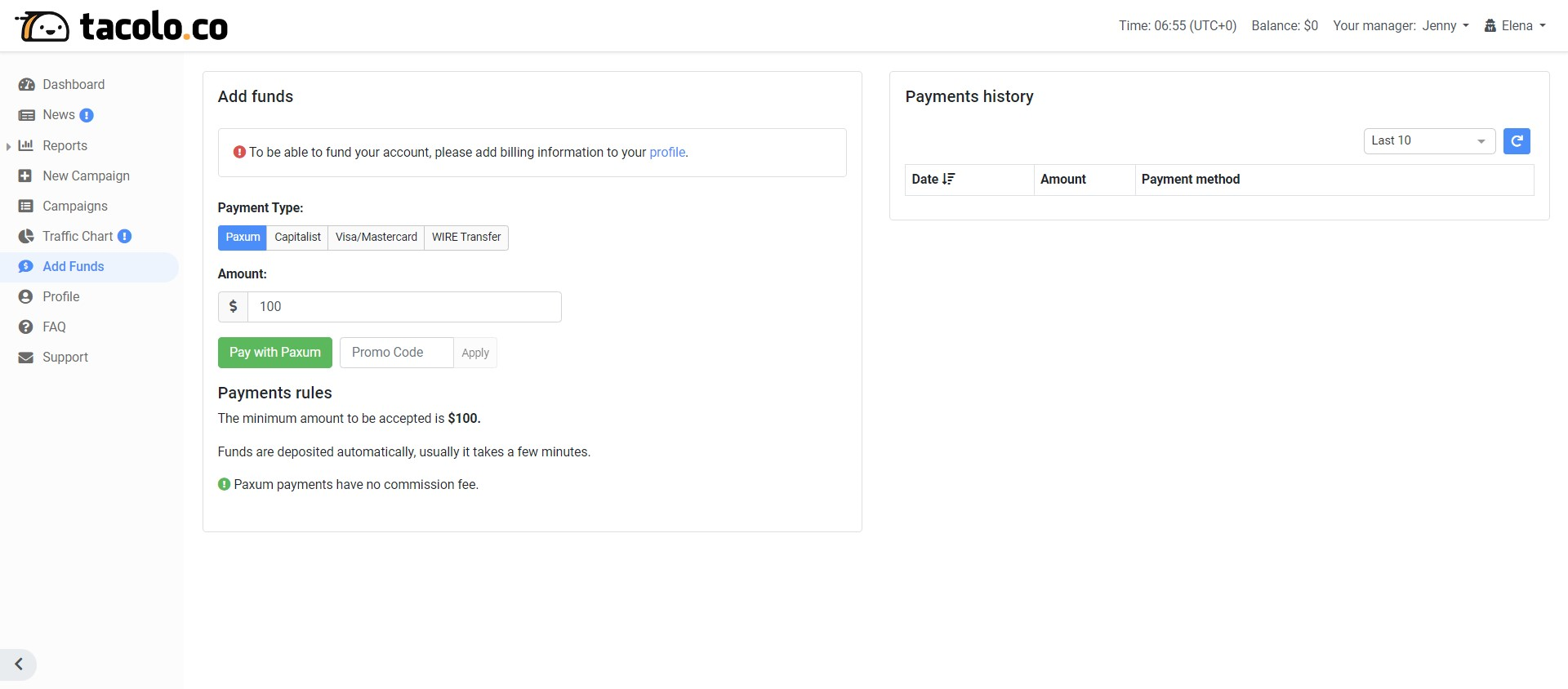
Task: Open the Last 10 history dropdown
Action: pos(1428,141)
